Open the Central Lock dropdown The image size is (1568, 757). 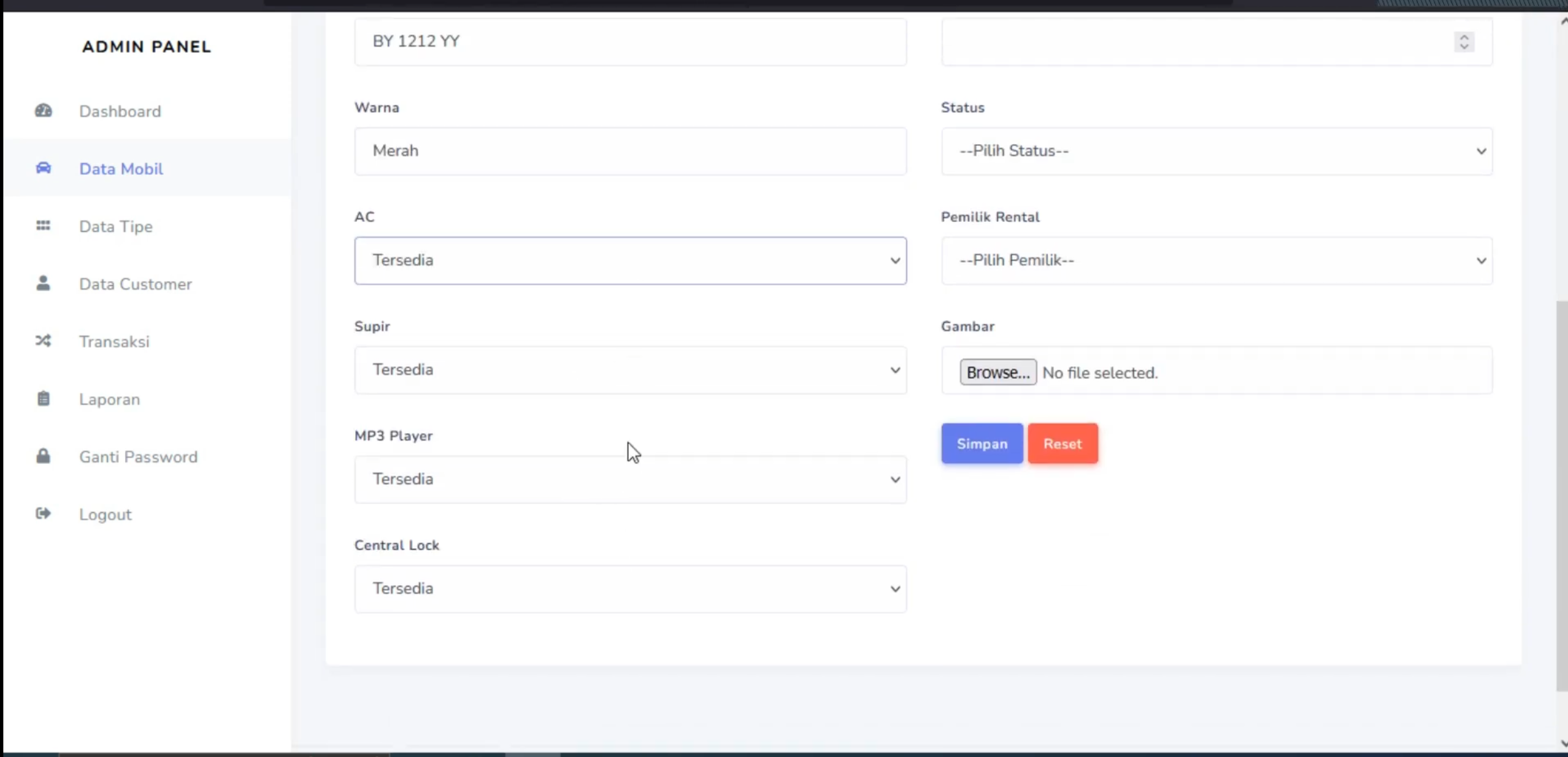(630, 589)
